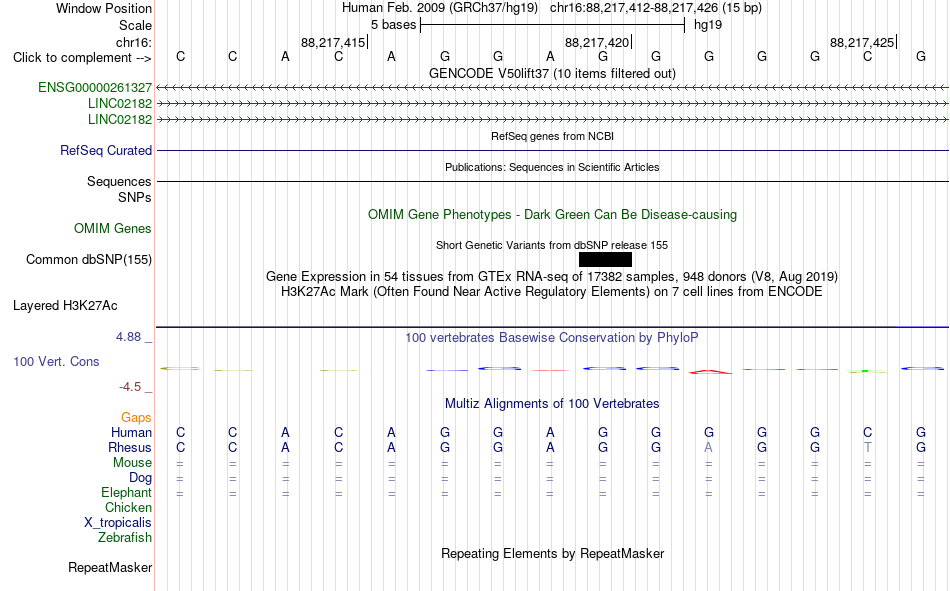Open the 100 Vert. Cons track label
The width and height of the screenshot is (950, 591).
pos(56,361)
